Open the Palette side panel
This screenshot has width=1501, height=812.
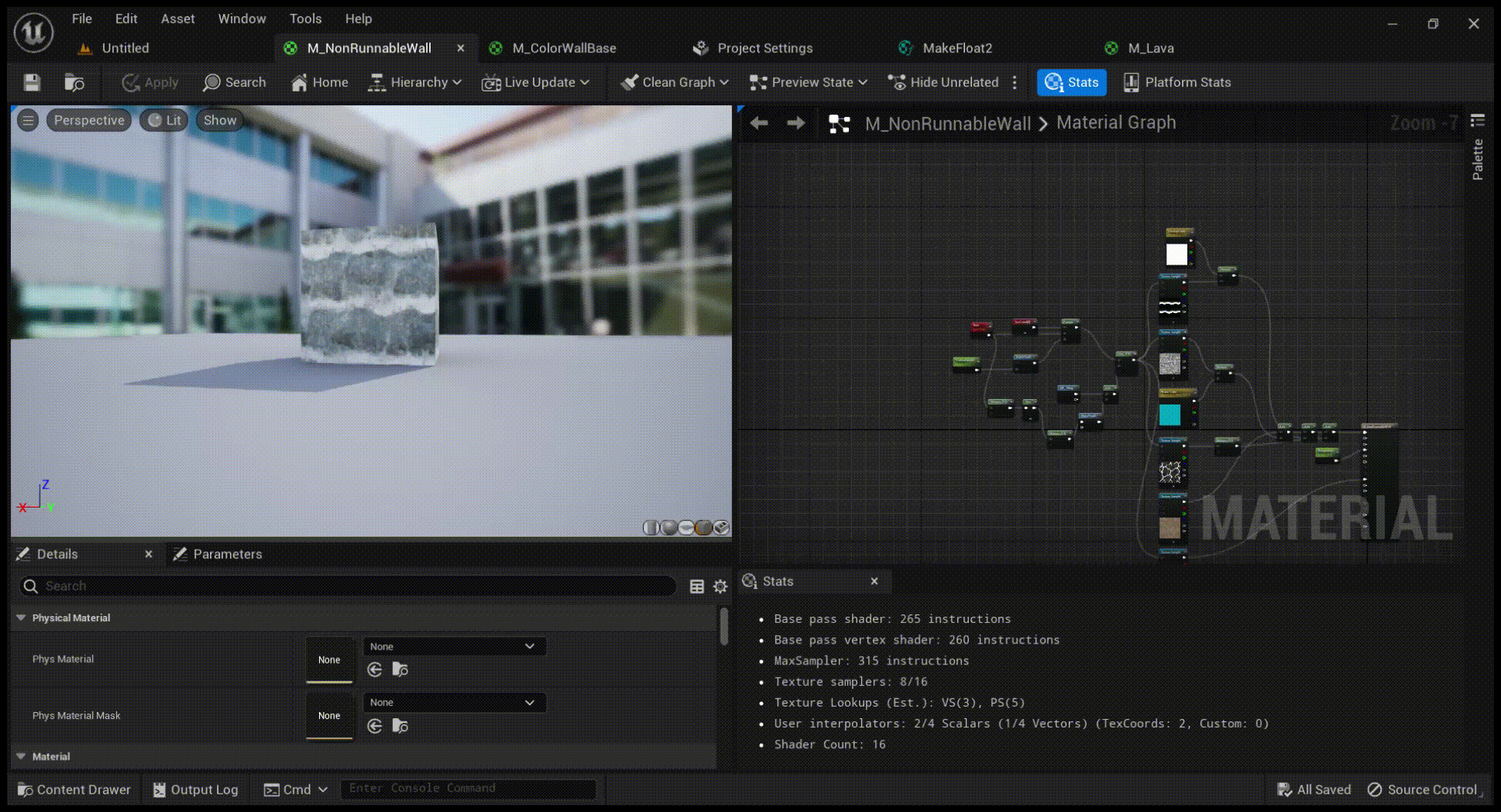click(x=1477, y=160)
